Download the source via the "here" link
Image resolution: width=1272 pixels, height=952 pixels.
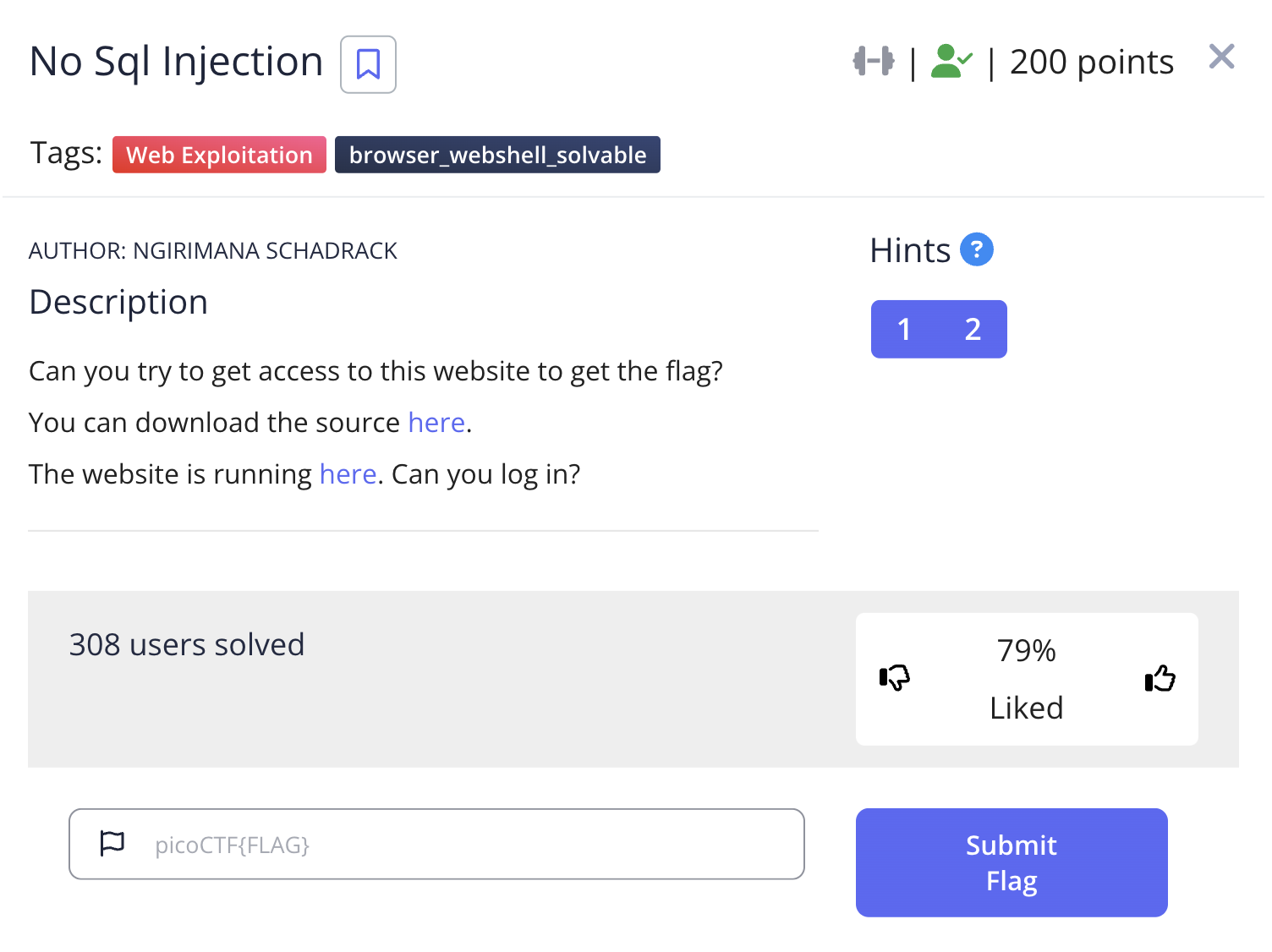point(436,422)
